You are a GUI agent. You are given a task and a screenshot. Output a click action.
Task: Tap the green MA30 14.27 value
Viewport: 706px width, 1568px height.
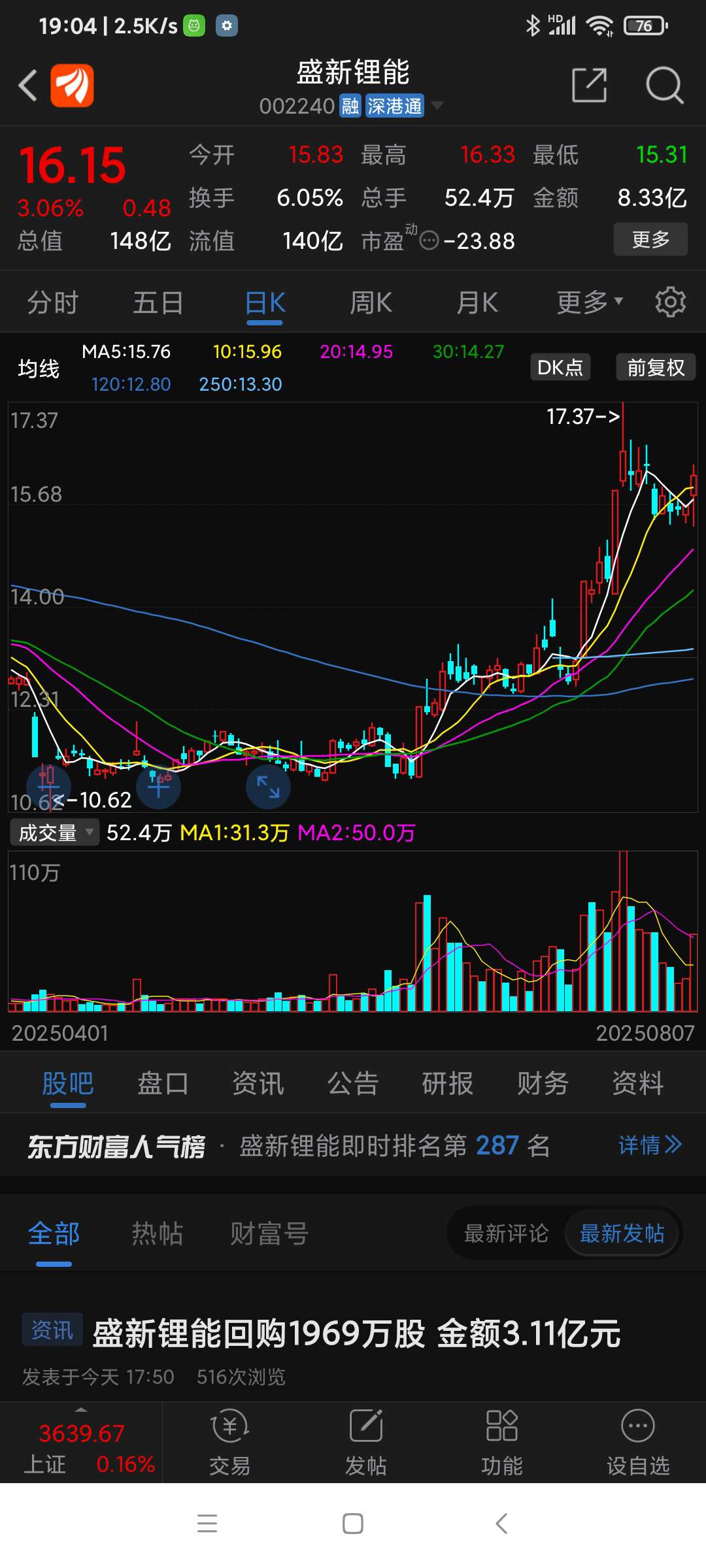click(x=469, y=351)
